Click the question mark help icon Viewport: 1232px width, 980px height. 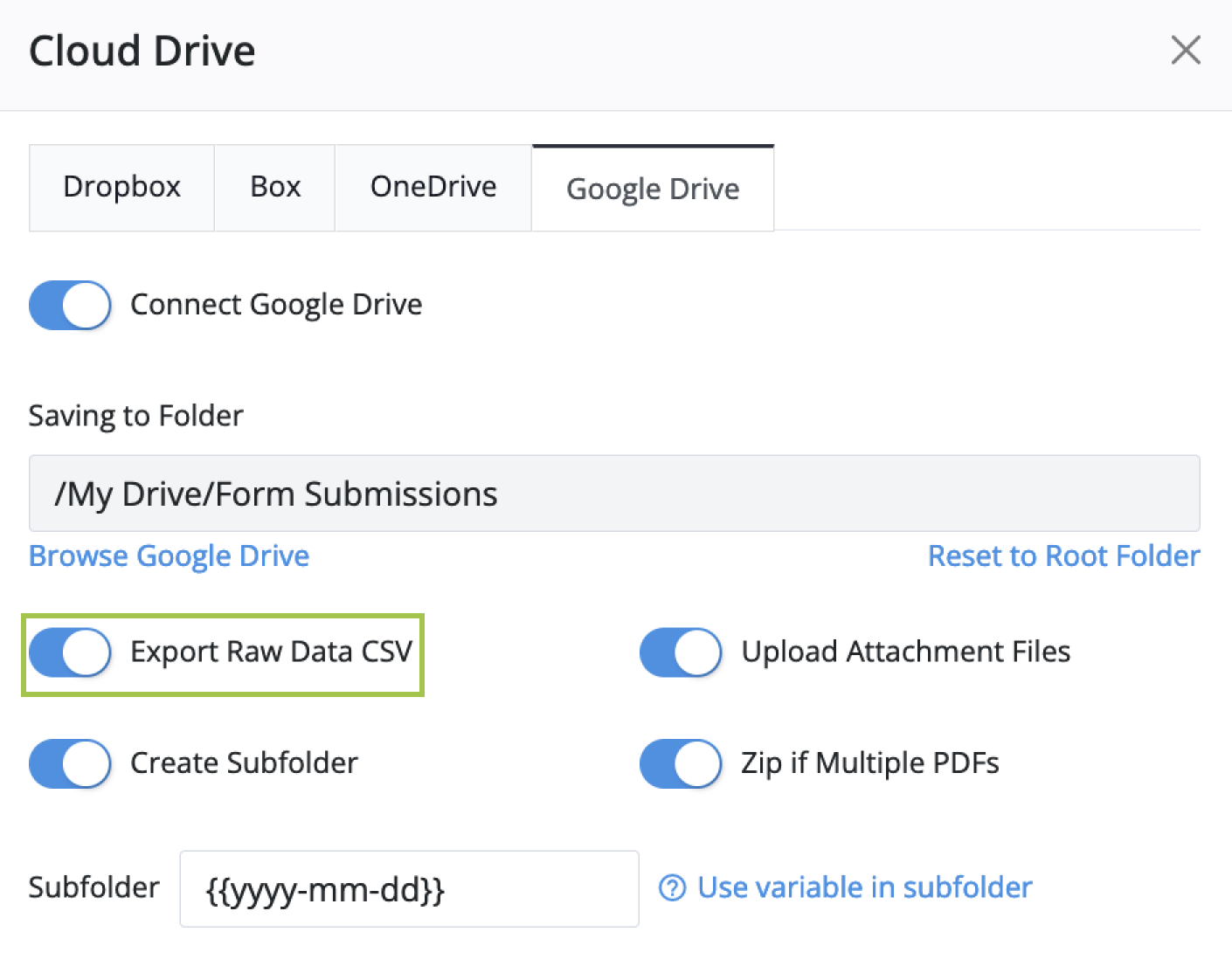pos(672,888)
